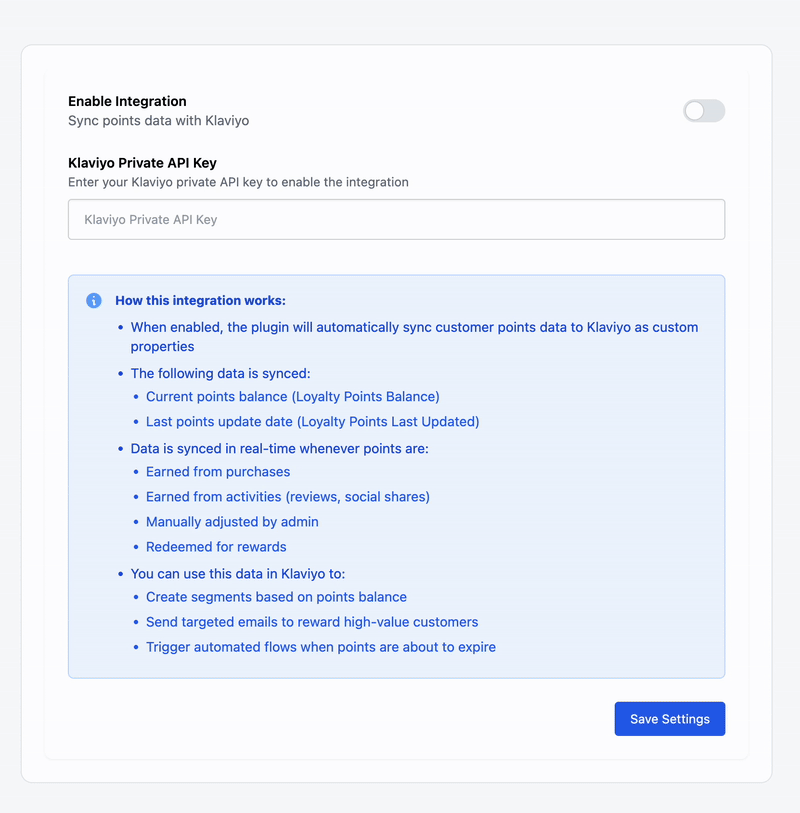Click the blue info icon in the notice box
This screenshot has height=813, width=800.
click(x=94, y=300)
